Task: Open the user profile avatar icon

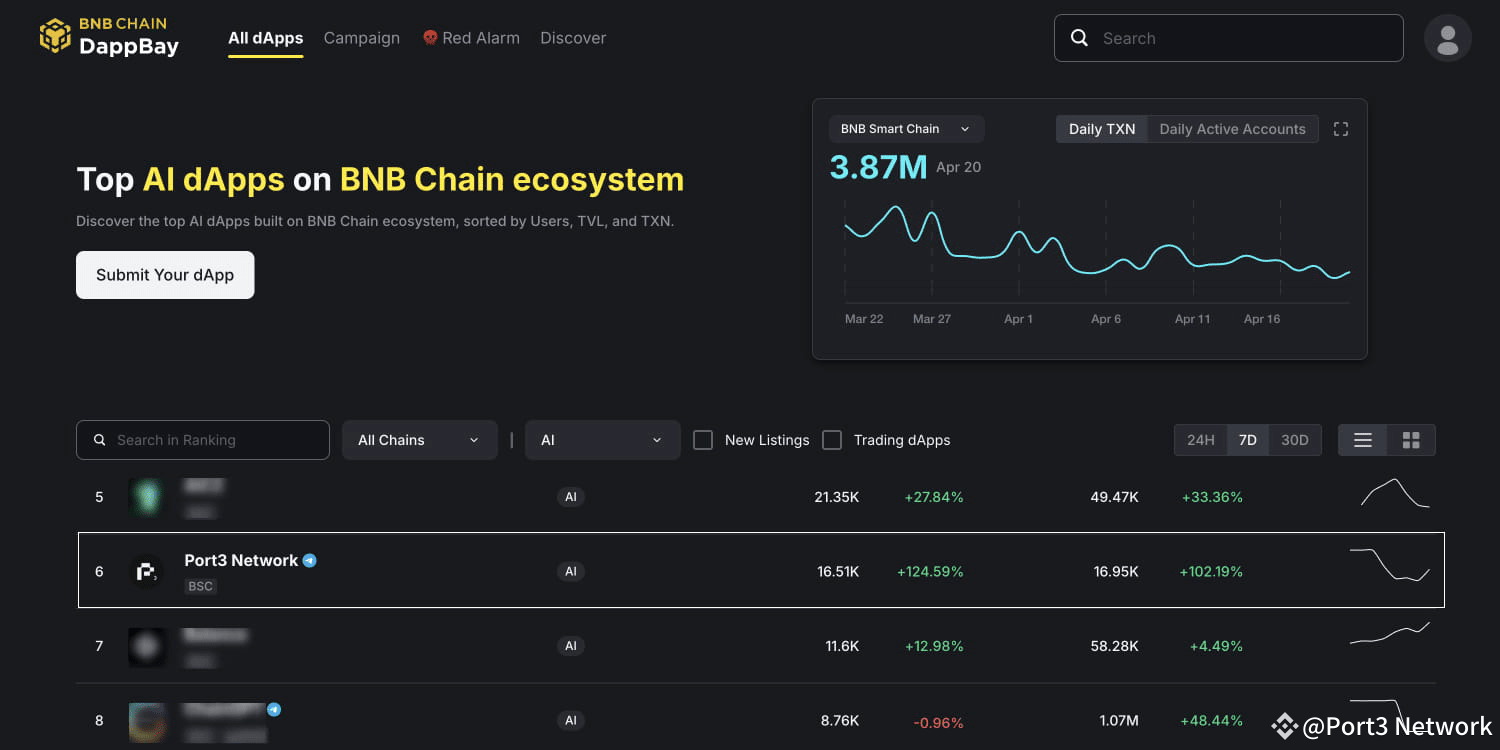Action: tap(1447, 37)
